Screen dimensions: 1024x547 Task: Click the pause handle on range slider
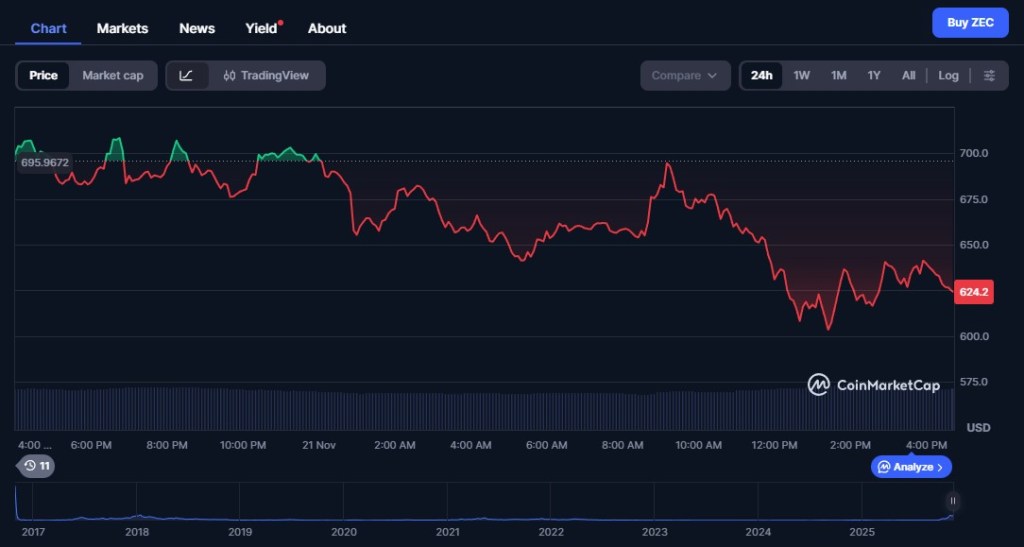point(953,501)
